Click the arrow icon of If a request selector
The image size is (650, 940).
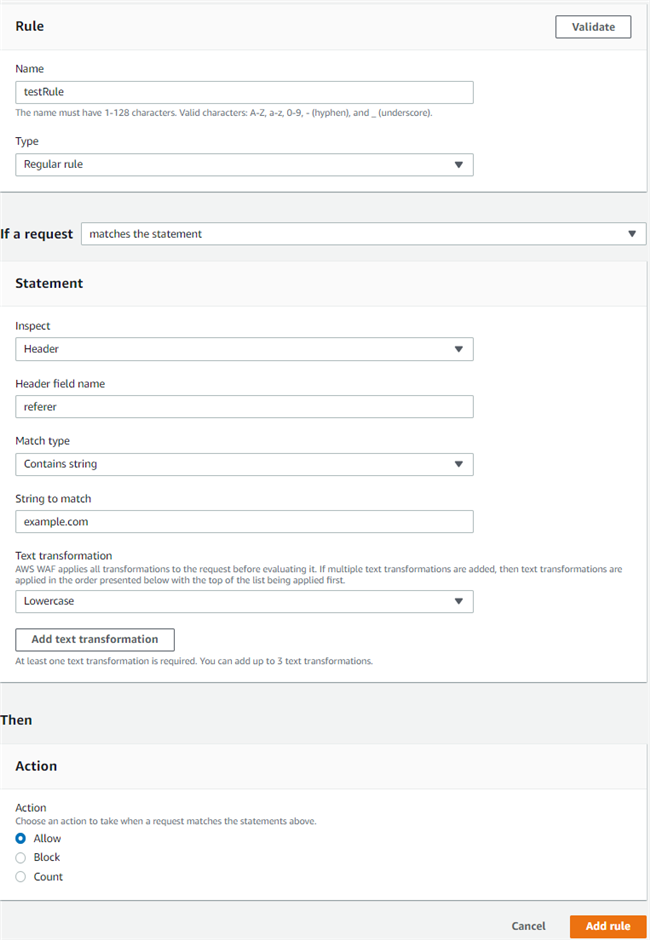click(631, 234)
